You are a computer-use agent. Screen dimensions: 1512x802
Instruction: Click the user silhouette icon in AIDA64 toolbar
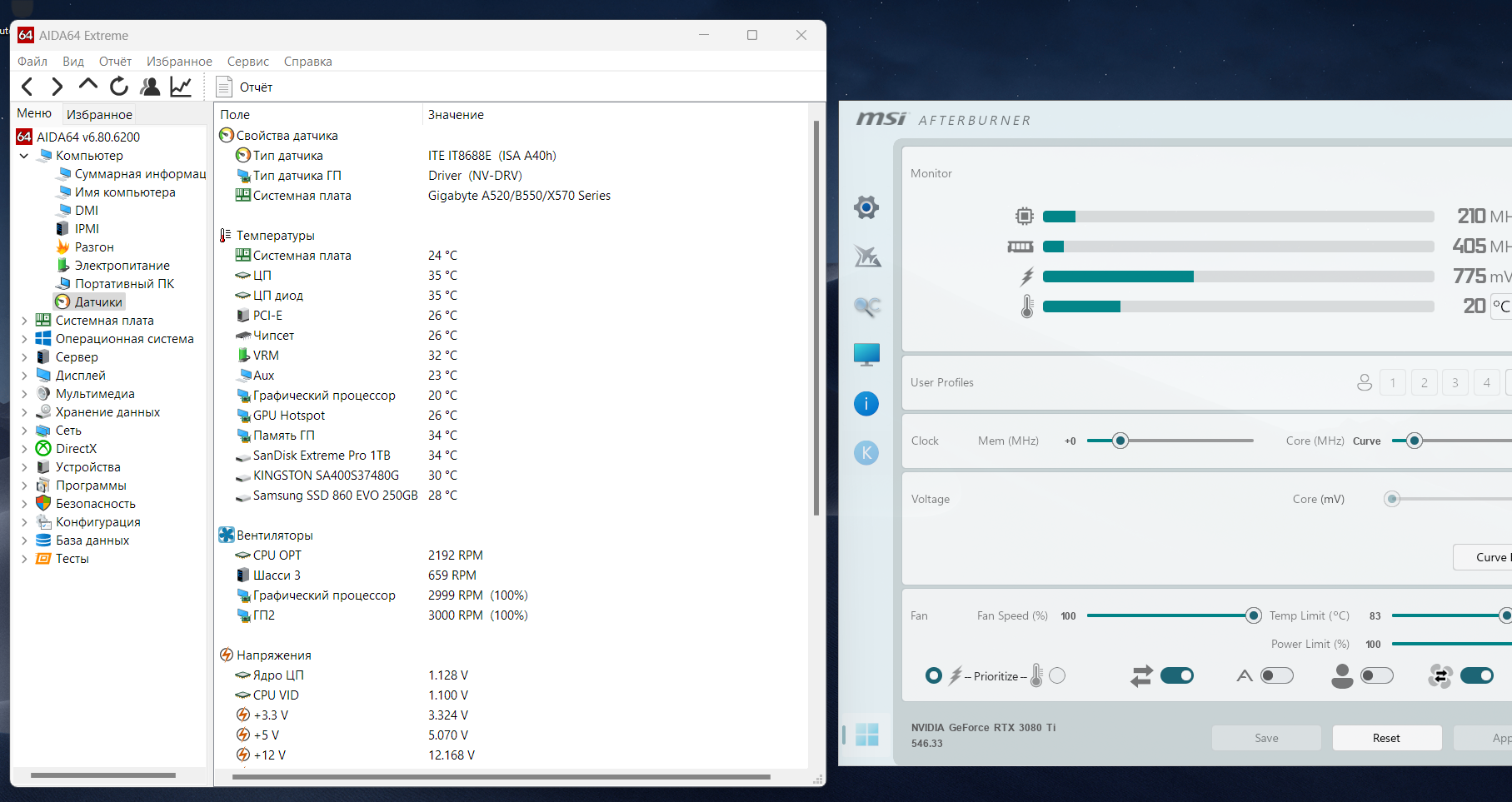[150, 87]
